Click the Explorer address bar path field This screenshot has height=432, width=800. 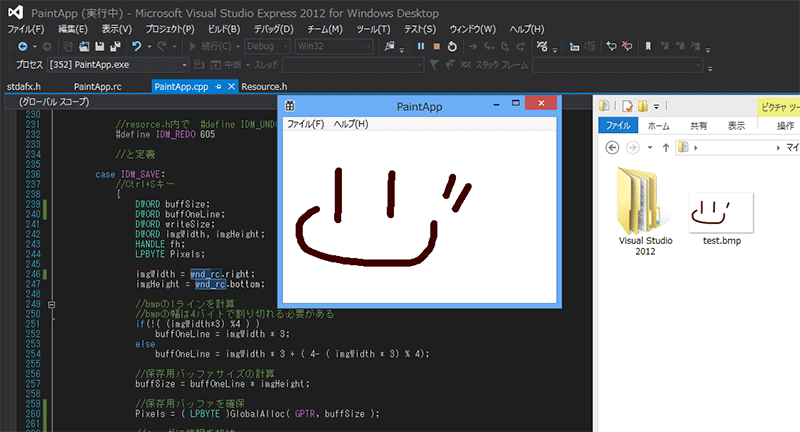(738, 147)
